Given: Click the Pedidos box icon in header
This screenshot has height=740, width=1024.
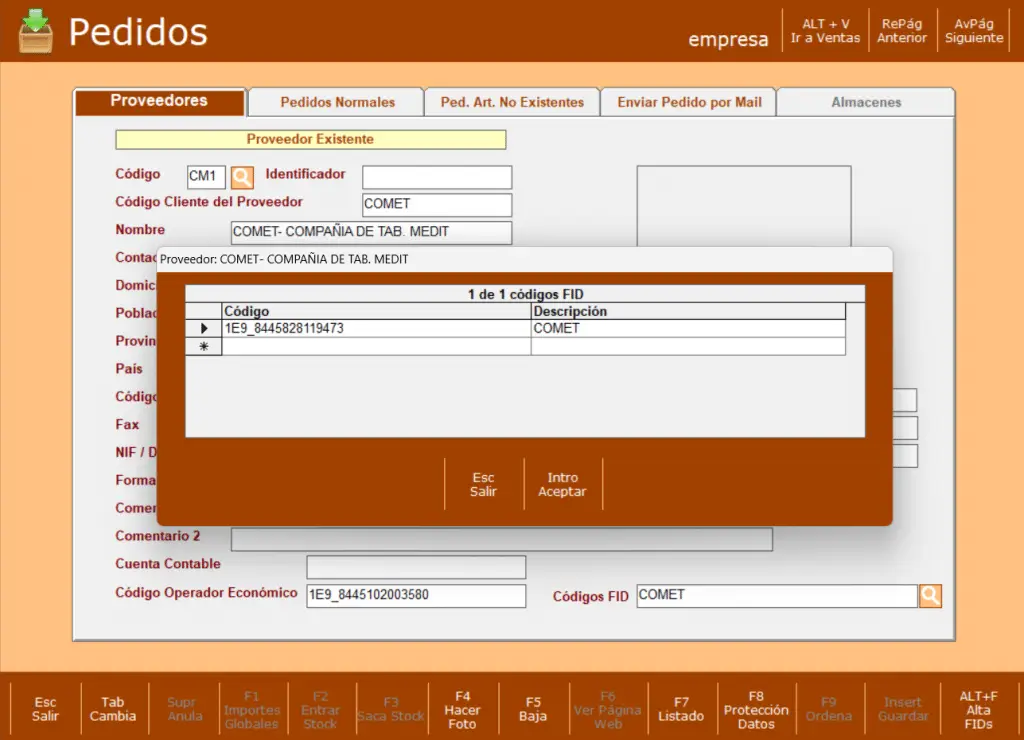Looking at the screenshot, I should [x=36, y=31].
